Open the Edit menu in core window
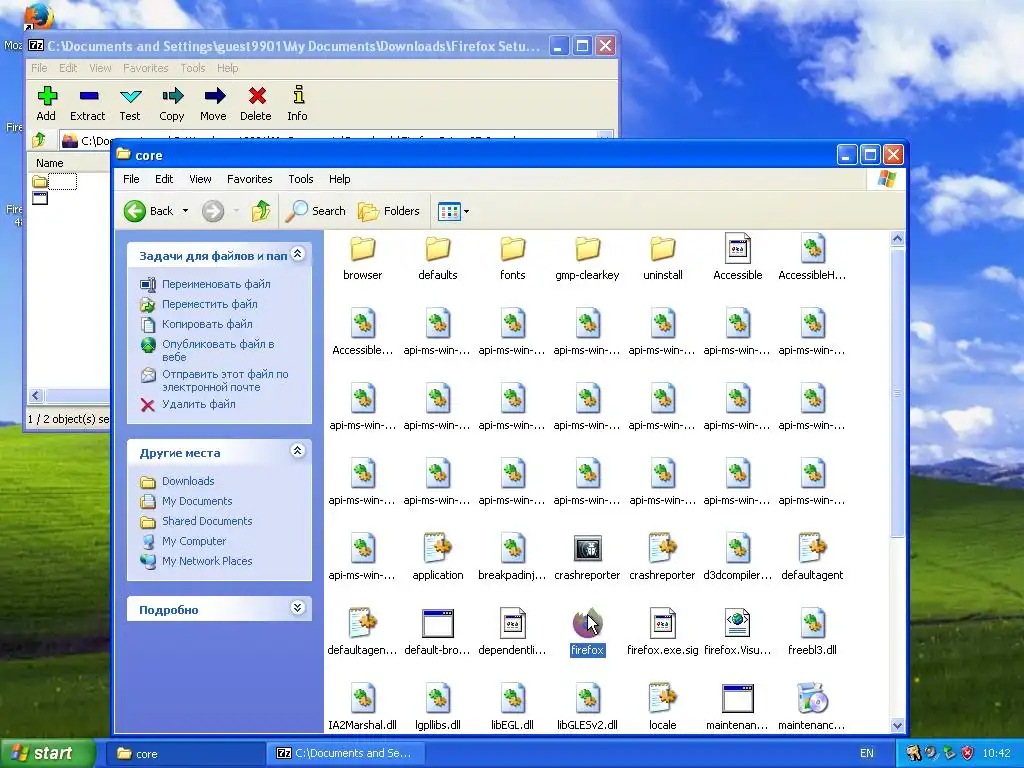This screenshot has height=768, width=1024. coord(164,179)
